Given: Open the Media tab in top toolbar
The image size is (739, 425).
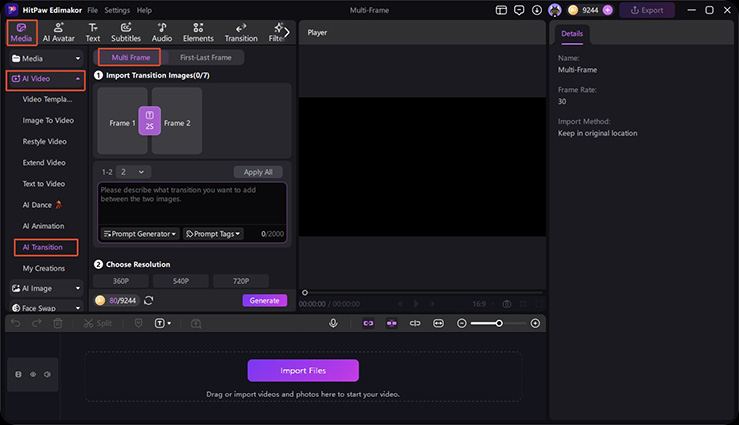Looking at the screenshot, I should click(21, 33).
